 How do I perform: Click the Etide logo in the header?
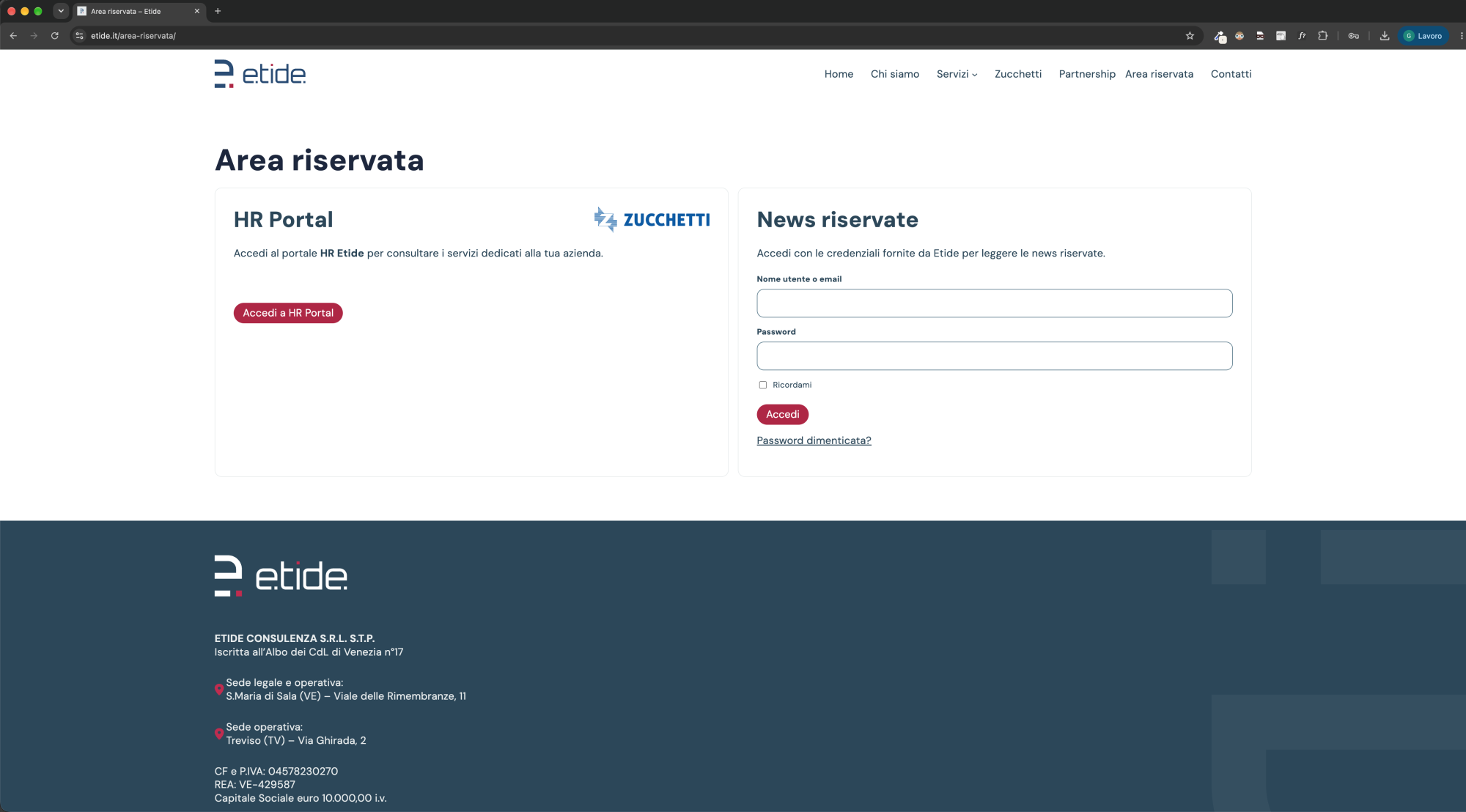260,74
